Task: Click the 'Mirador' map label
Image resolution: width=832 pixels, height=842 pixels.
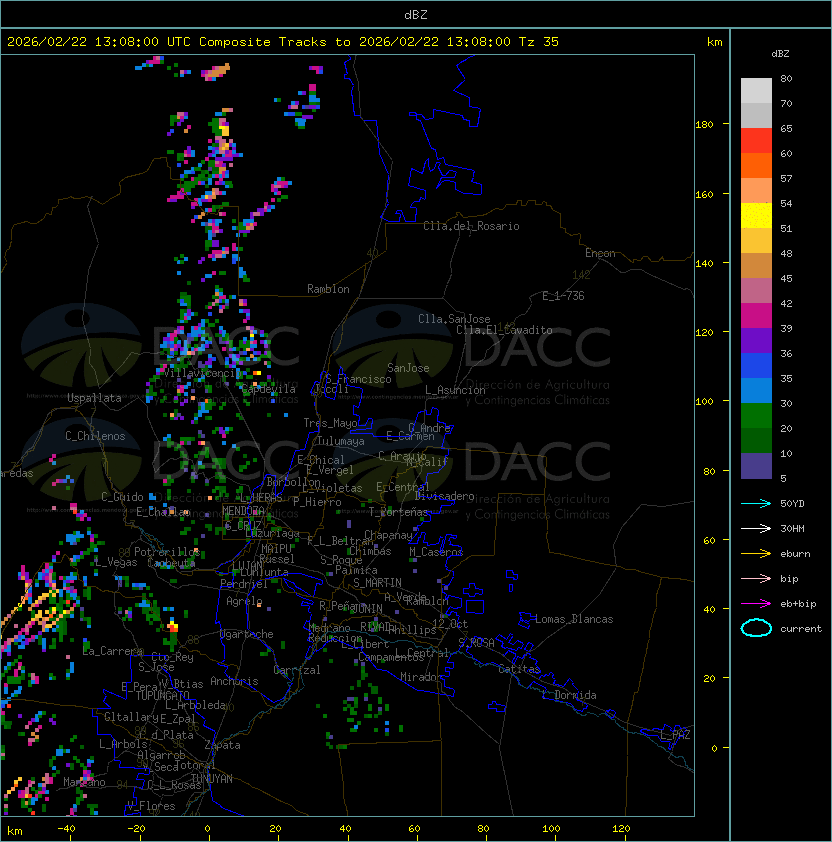Action: point(421,677)
